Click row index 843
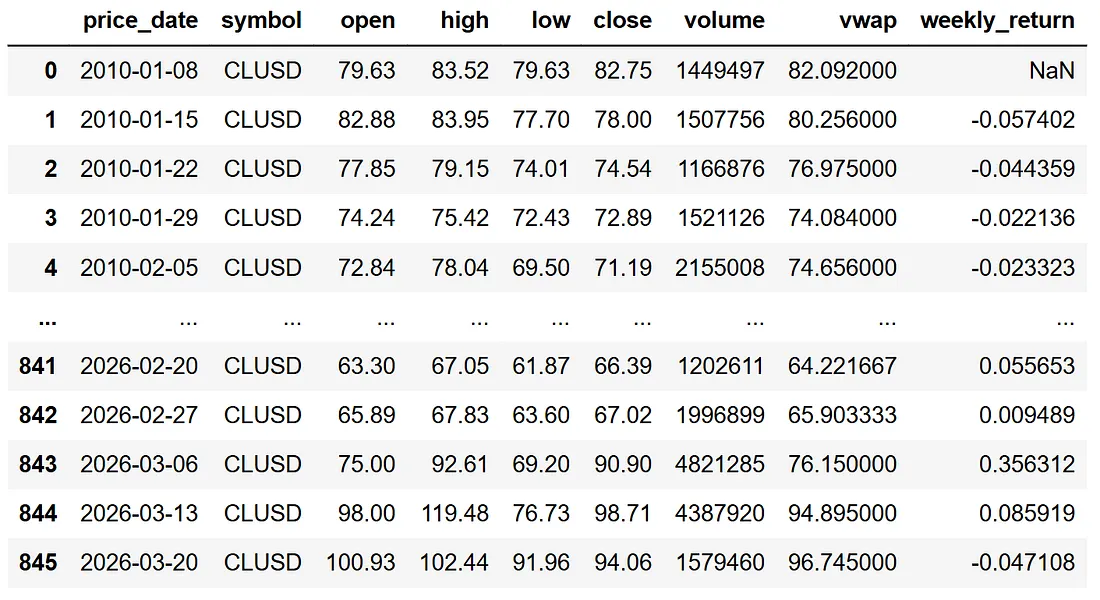1100x600 pixels. [x=39, y=465]
